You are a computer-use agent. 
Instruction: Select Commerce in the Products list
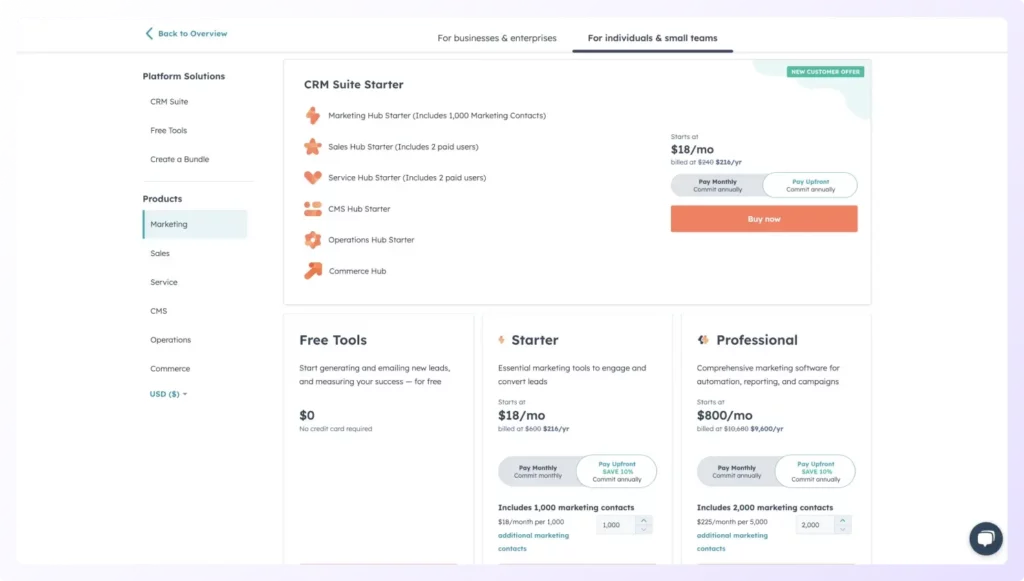170,368
